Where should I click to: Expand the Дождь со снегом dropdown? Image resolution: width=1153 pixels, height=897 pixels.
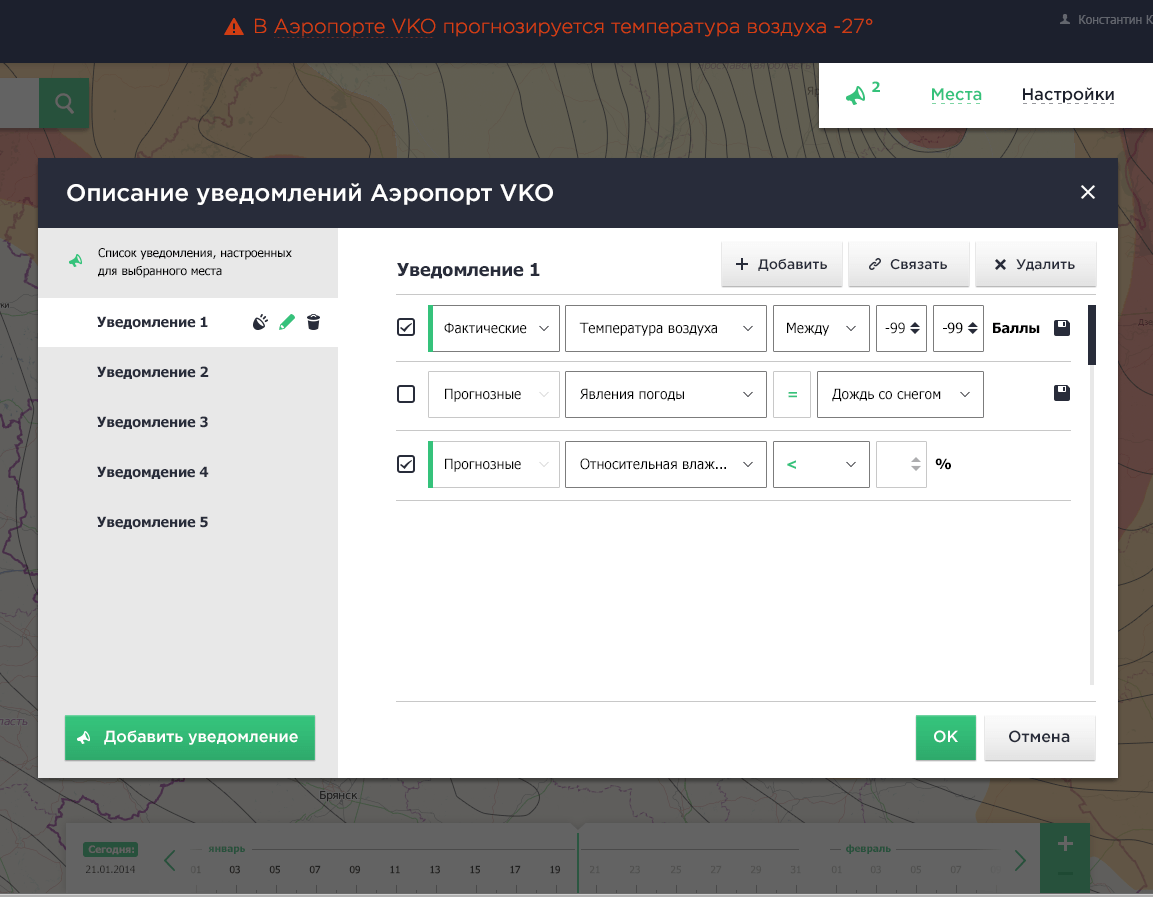[900, 394]
